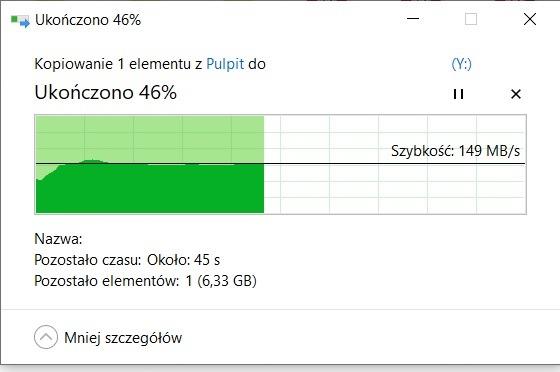Viewport: 560px width, 372px height.
Task: Click the Mniej szczegółów label
Action: click(x=123, y=338)
